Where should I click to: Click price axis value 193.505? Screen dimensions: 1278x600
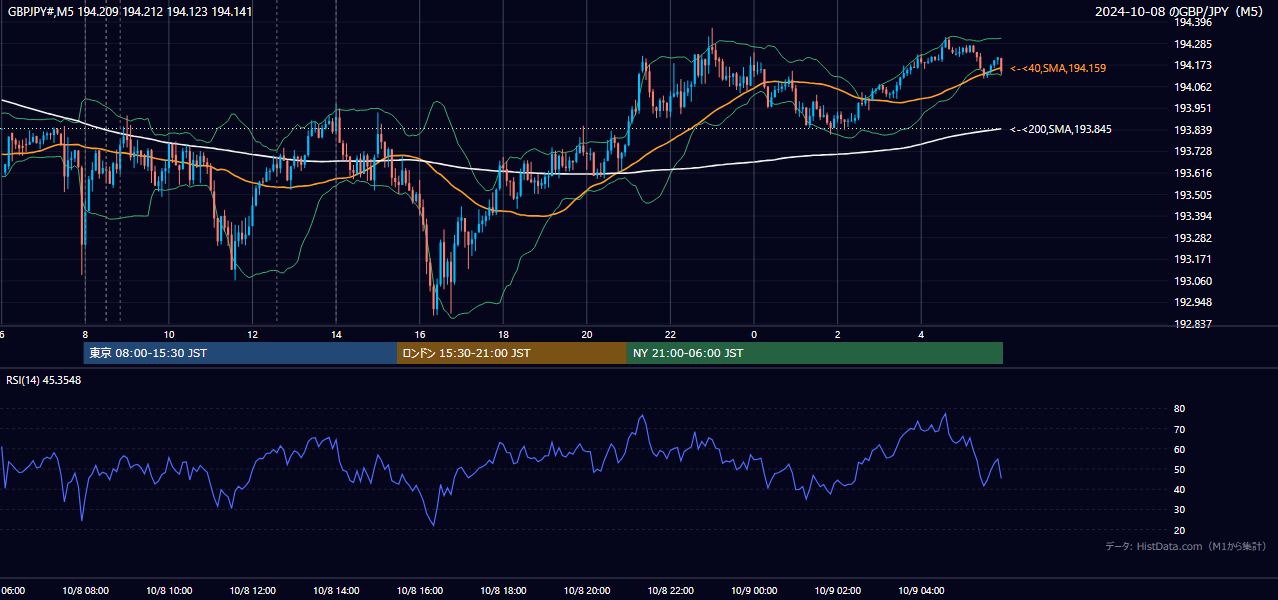(x=1192, y=195)
